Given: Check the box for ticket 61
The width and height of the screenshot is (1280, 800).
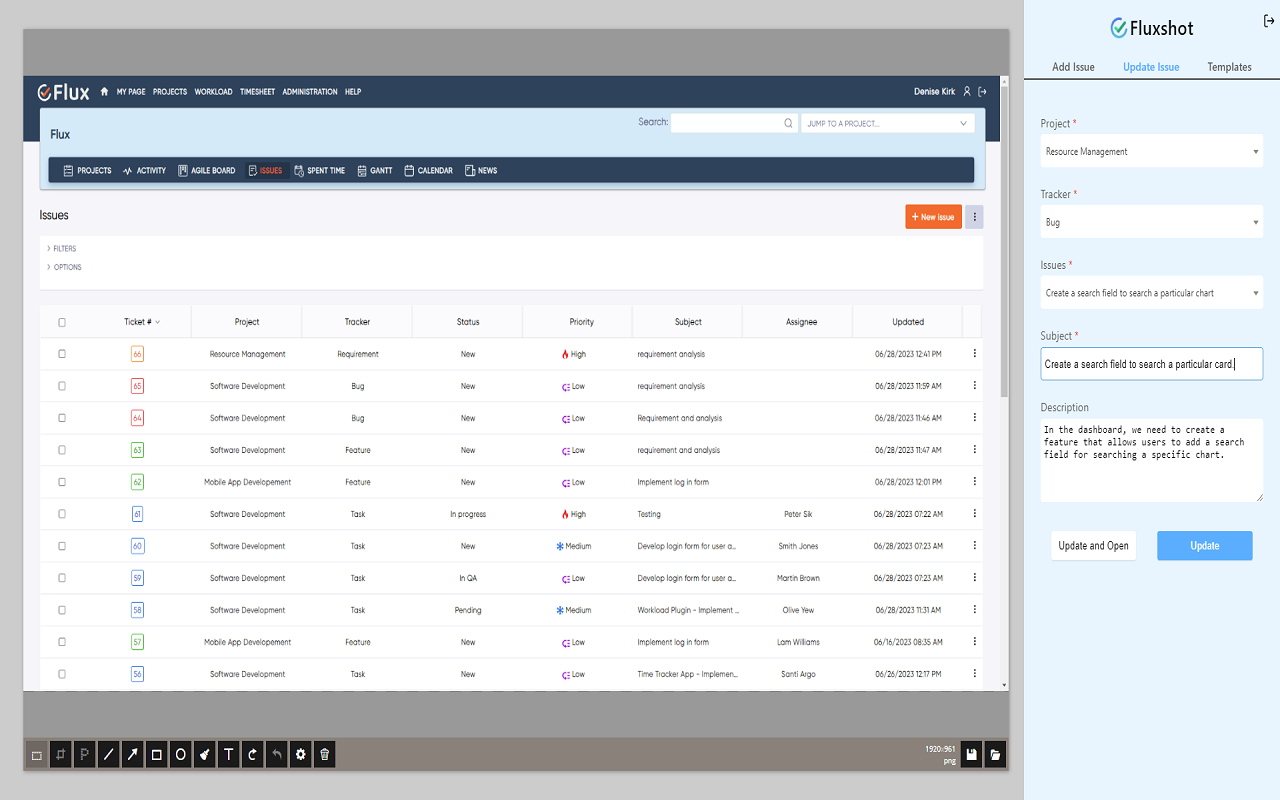Looking at the screenshot, I should pyautogui.click(x=62, y=514).
